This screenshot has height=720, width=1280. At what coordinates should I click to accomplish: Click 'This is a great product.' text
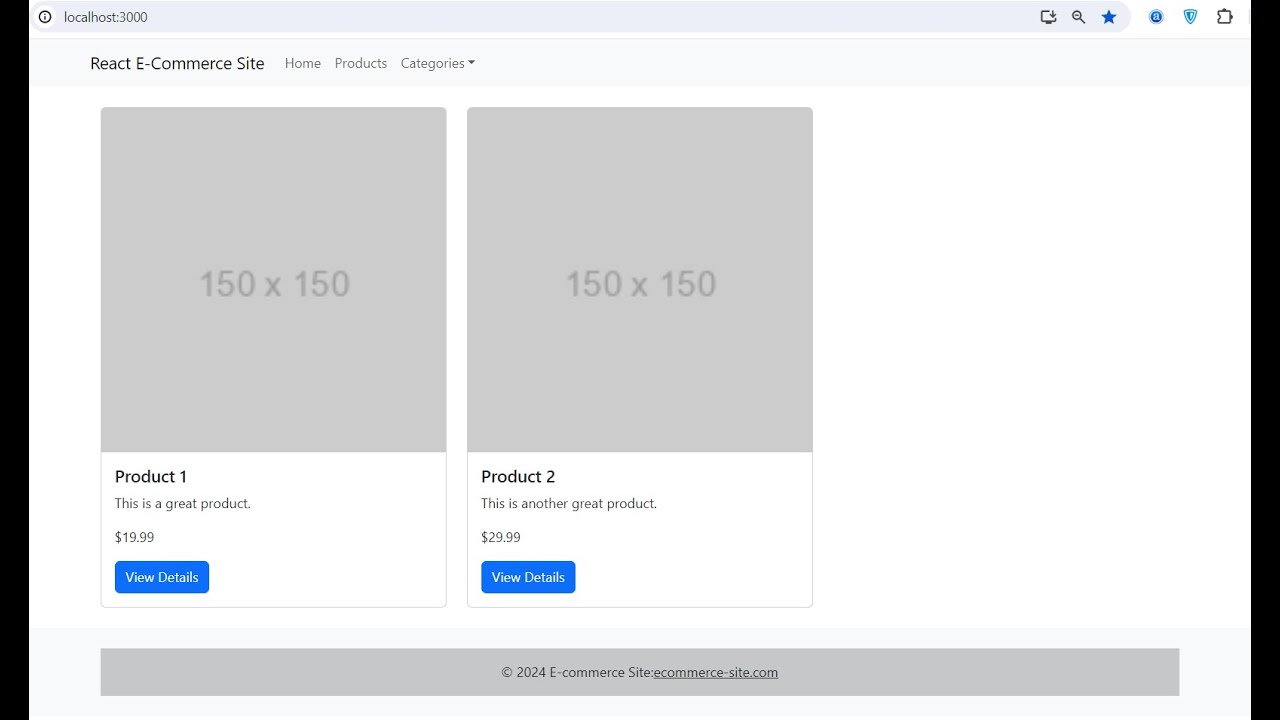click(x=183, y=503)
